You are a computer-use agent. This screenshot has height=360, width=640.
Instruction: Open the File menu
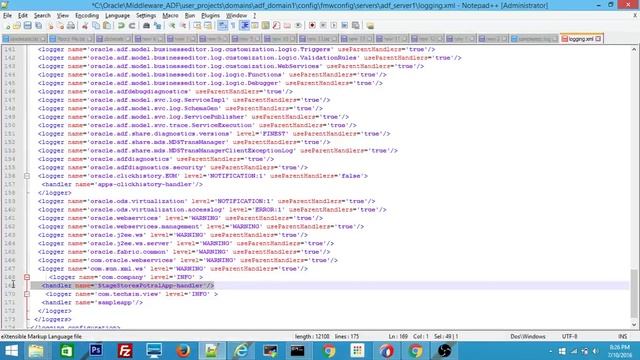(x=7, y=16)
